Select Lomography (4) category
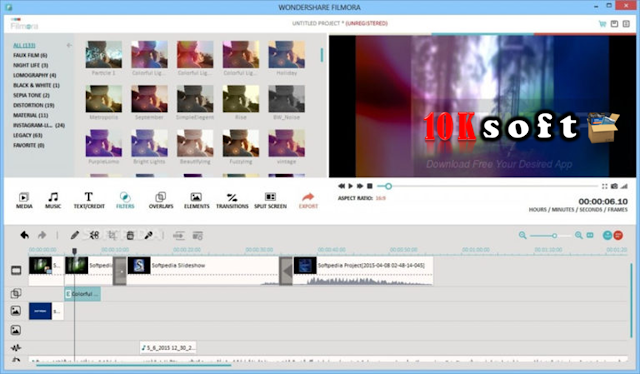 [34, 75]
